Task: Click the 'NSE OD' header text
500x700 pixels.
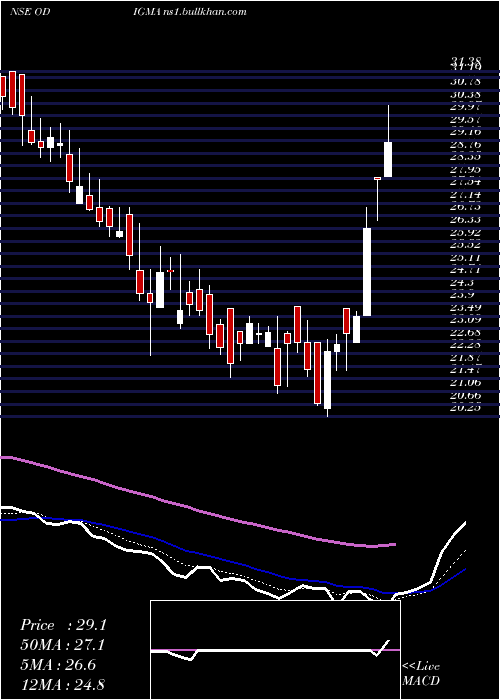Action: 29,12
